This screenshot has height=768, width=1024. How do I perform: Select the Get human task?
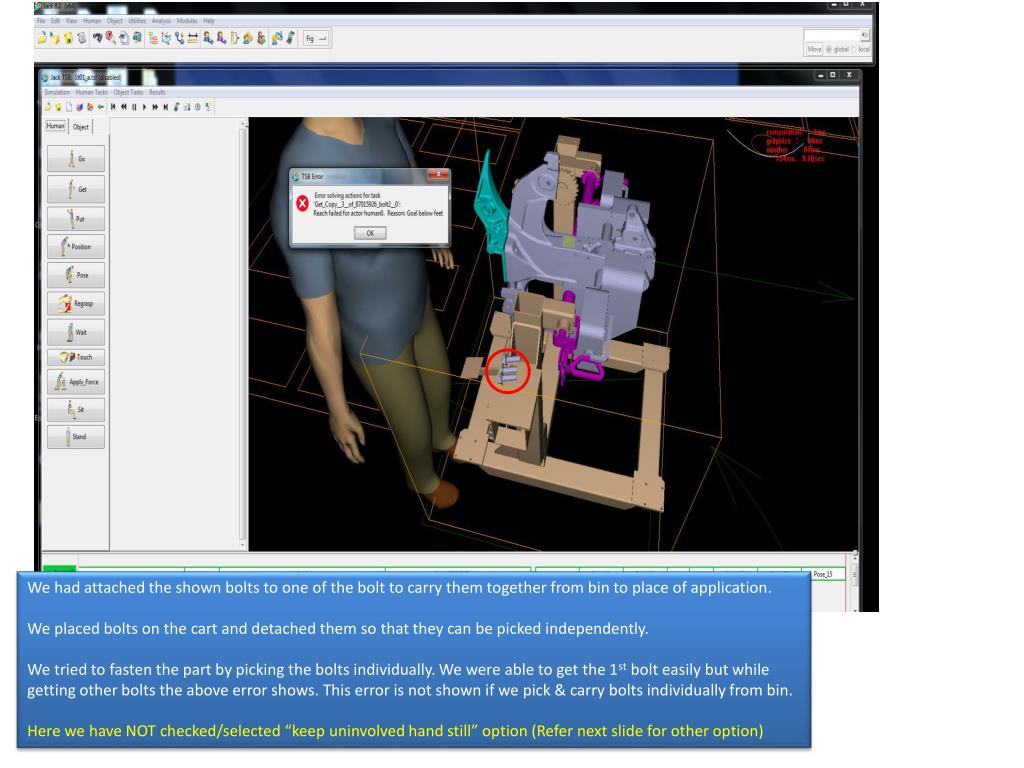coord(75,189)
